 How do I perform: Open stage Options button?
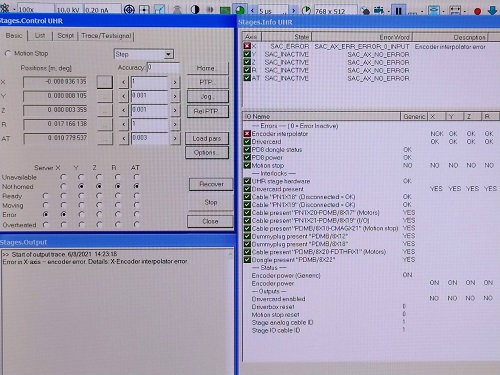pos(207,153)
